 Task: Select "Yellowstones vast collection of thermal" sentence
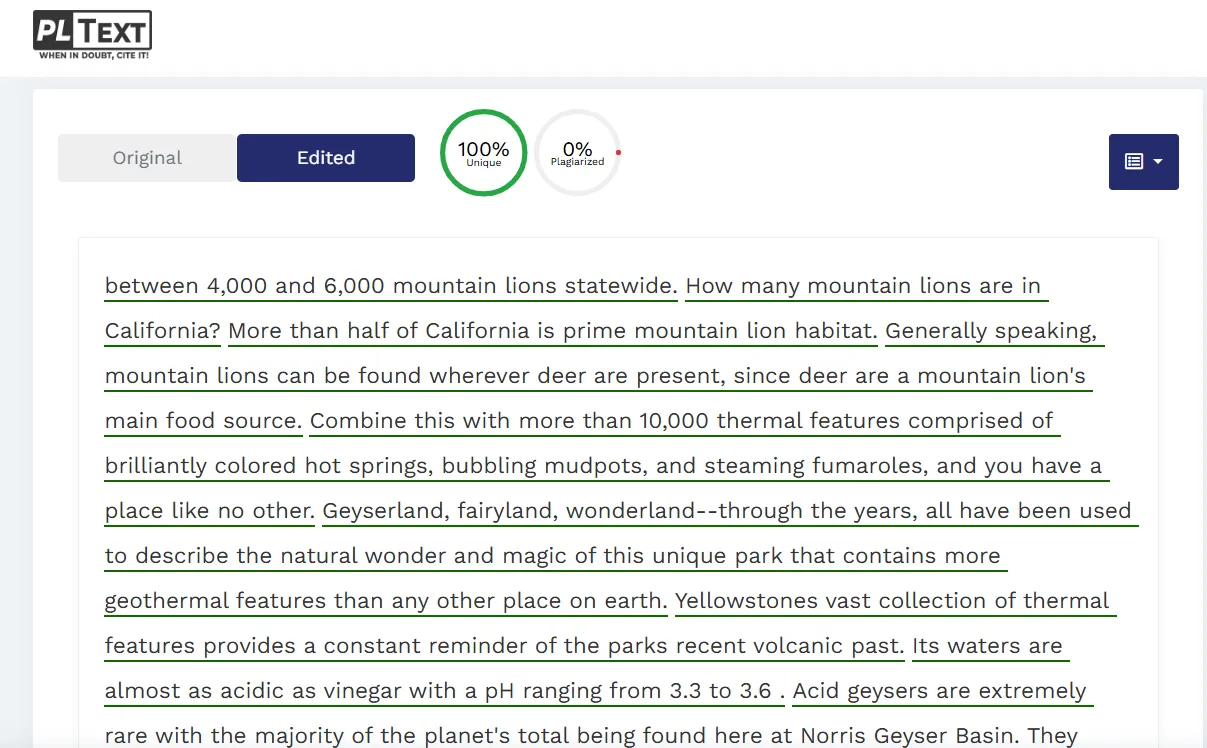click(892, 601)
